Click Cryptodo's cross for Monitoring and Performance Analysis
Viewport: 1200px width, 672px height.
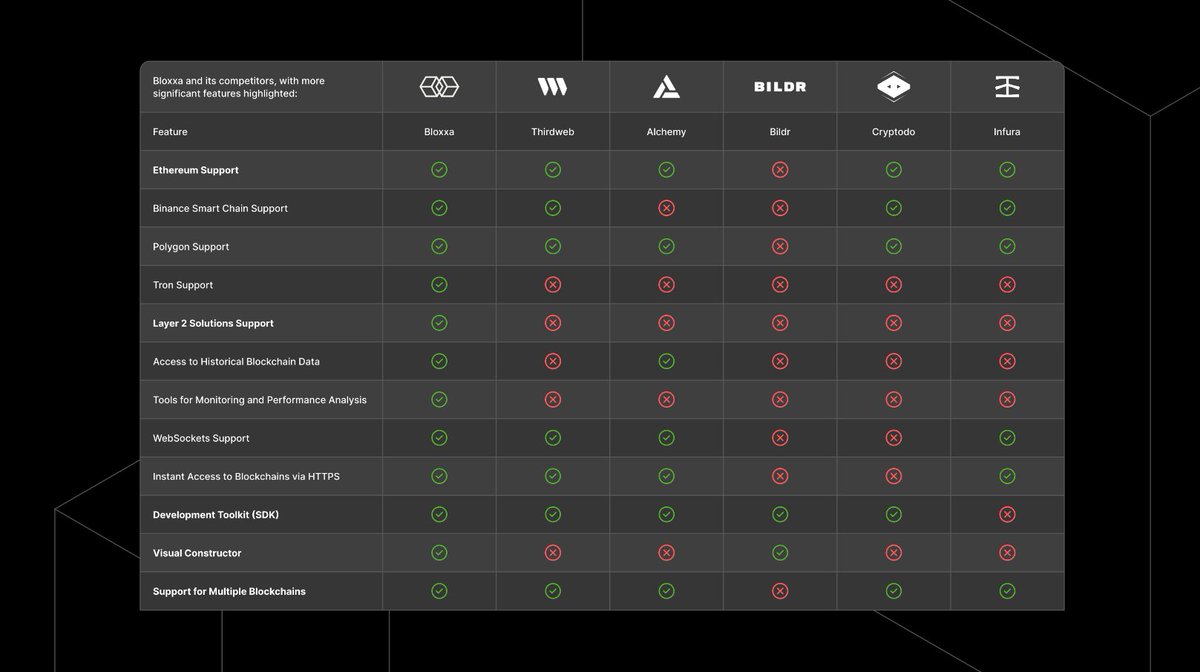pyautogui.click(x=894, y=399)
